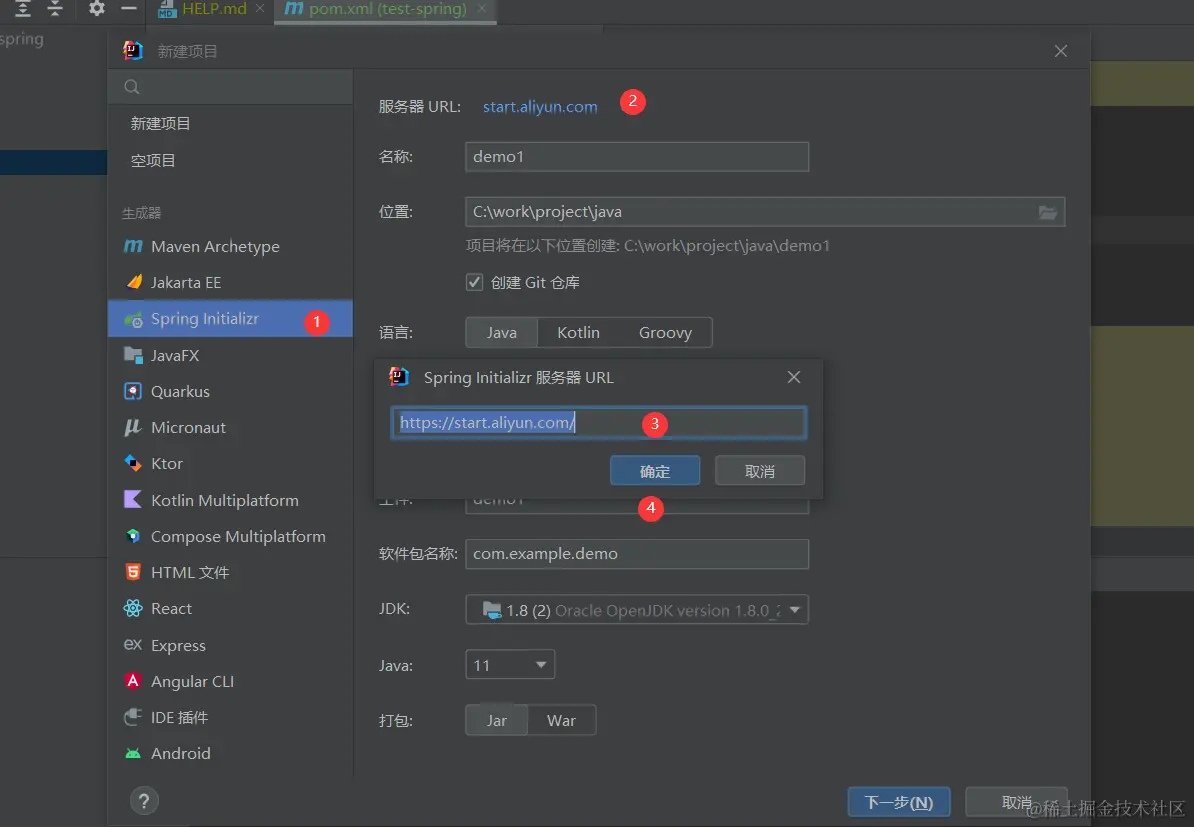The image size is (1194, 827).
Task: Click the server URL text field
Action: [599, 423]
